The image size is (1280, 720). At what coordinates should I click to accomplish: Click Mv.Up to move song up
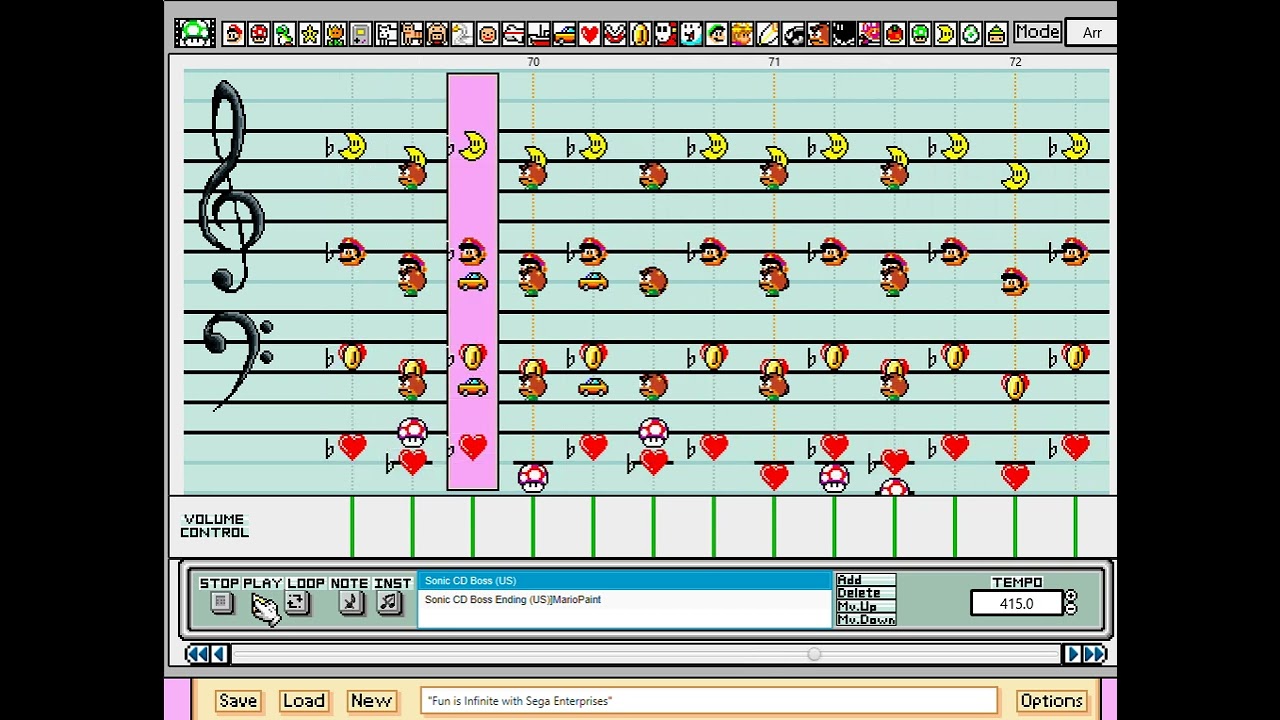click(x=866, y=606)
